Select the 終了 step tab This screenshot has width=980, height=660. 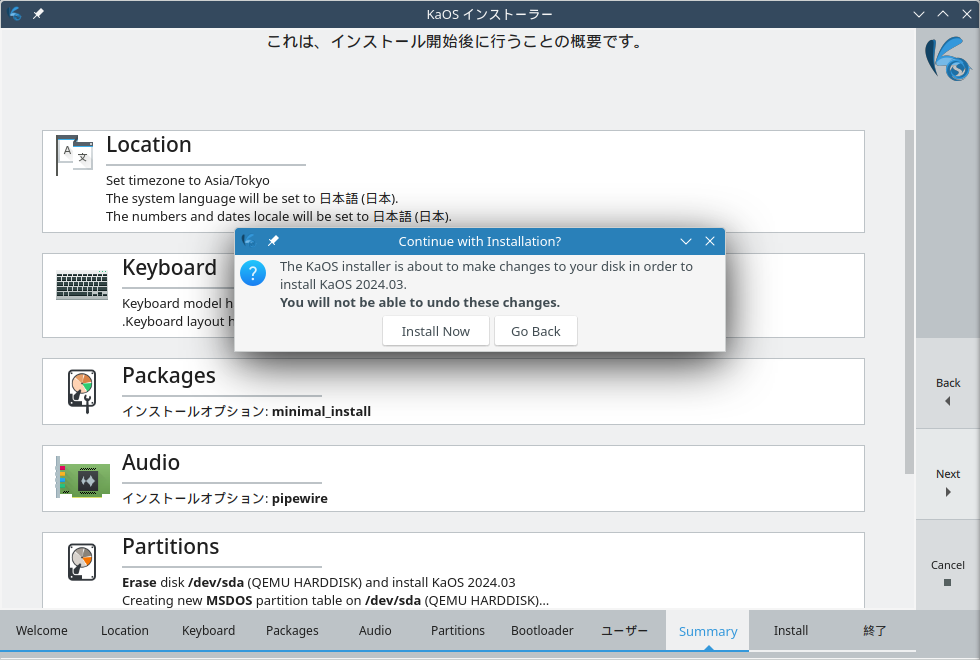[874, 631]
